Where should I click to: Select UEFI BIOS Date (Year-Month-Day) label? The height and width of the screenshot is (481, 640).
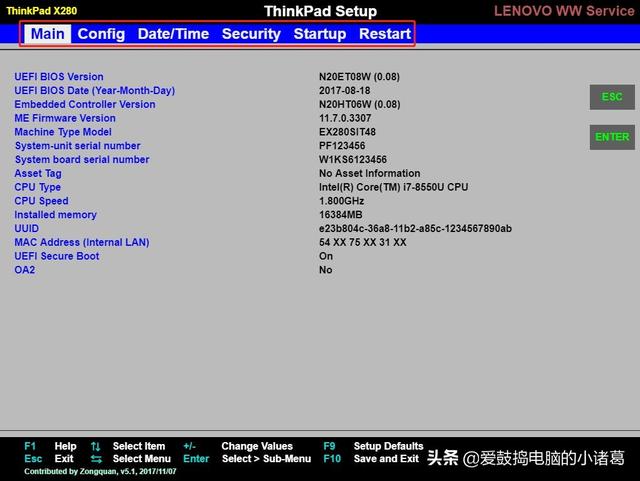(x=95, y=91)
